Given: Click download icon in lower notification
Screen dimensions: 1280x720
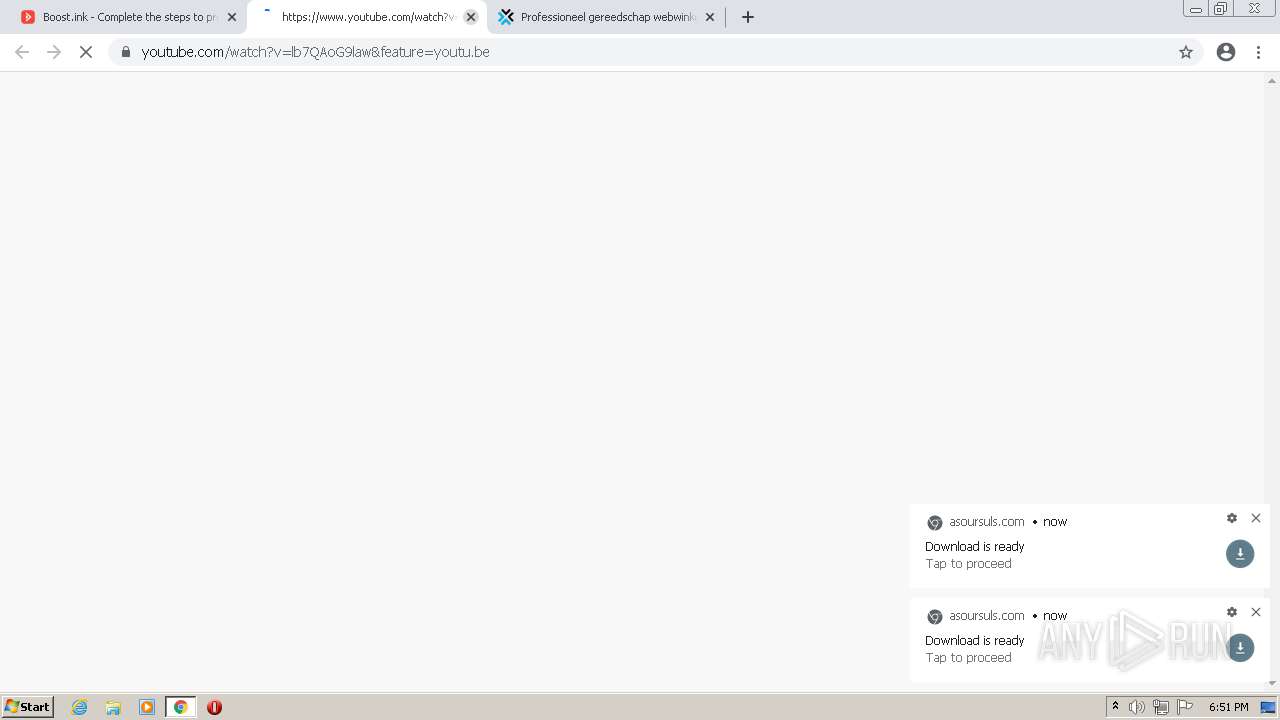Looking at the screenshot, I should tap(1240, 648).
